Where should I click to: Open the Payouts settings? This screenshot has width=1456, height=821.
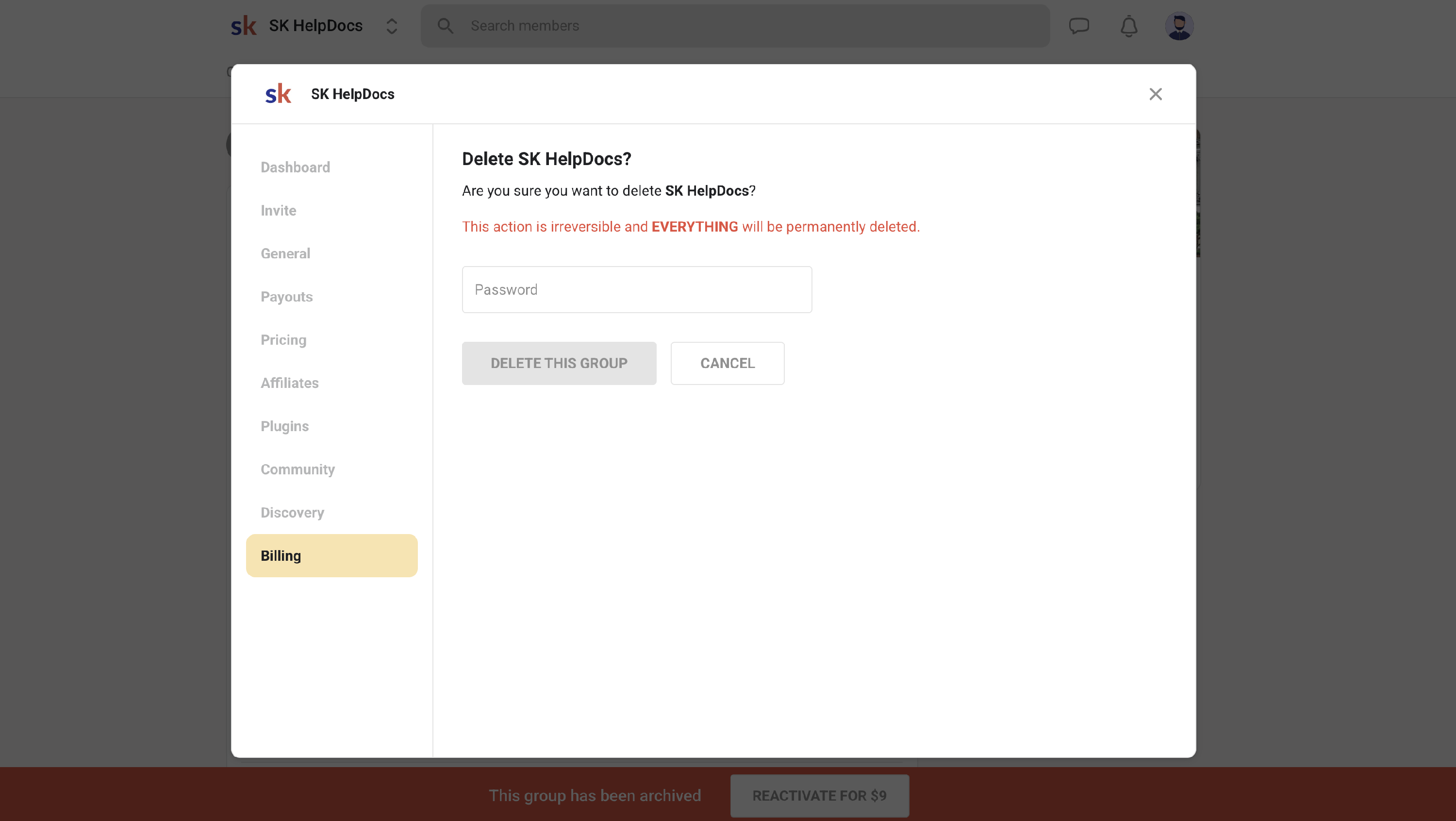(286, 297)
